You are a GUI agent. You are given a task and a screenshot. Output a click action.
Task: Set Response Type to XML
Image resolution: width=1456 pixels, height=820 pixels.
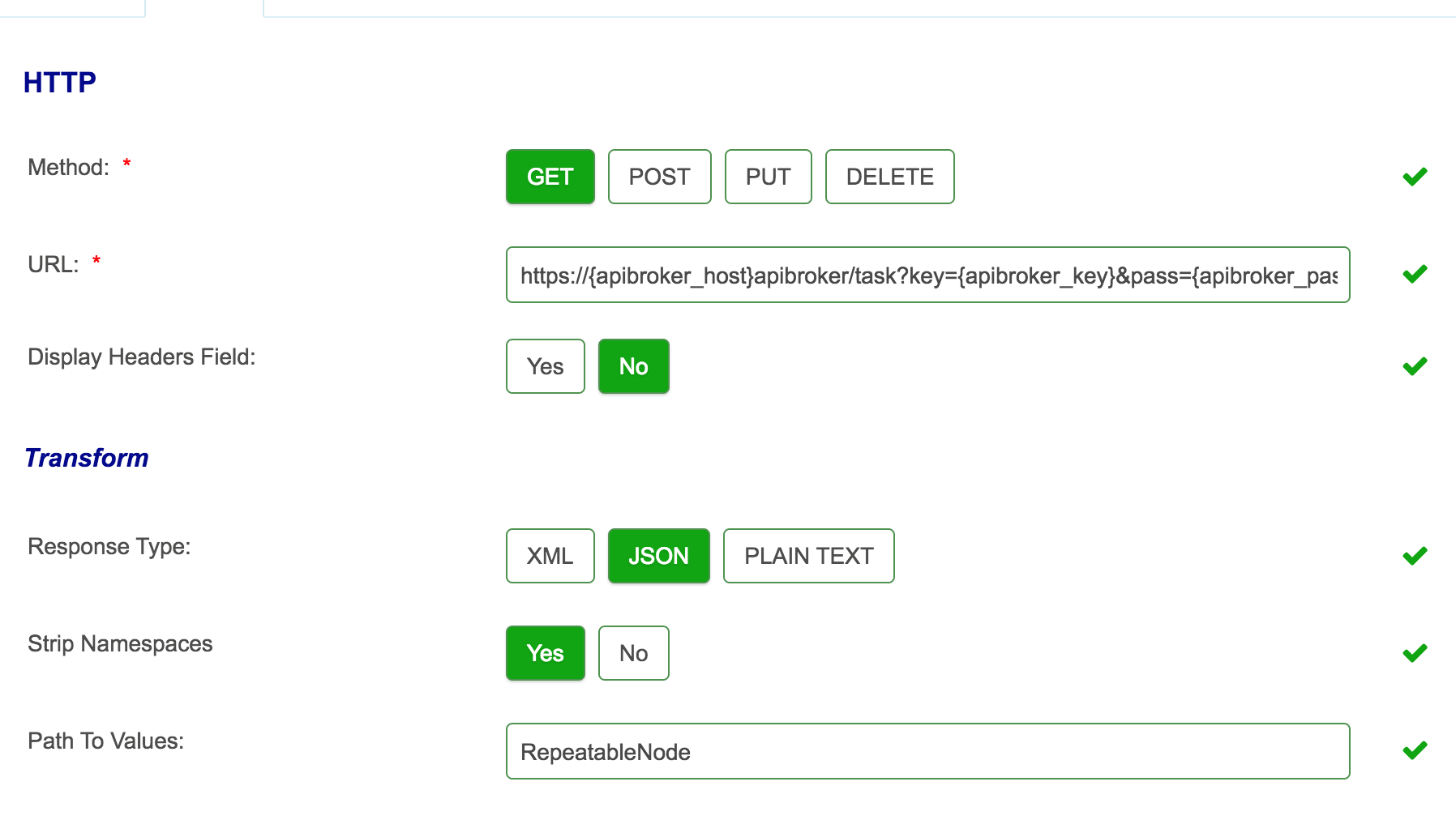pyautogui.click(x=550, y=556)
